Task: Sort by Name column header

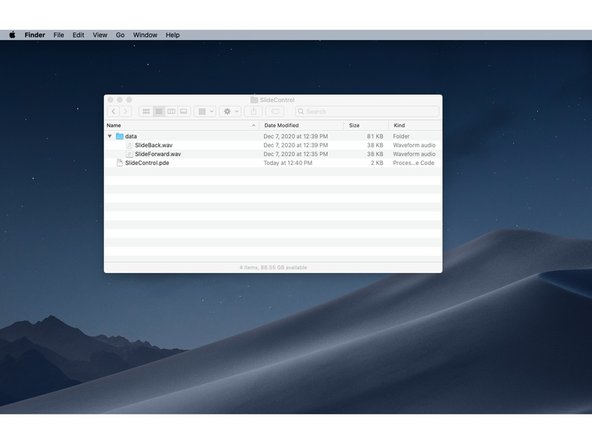Action: 182,125
